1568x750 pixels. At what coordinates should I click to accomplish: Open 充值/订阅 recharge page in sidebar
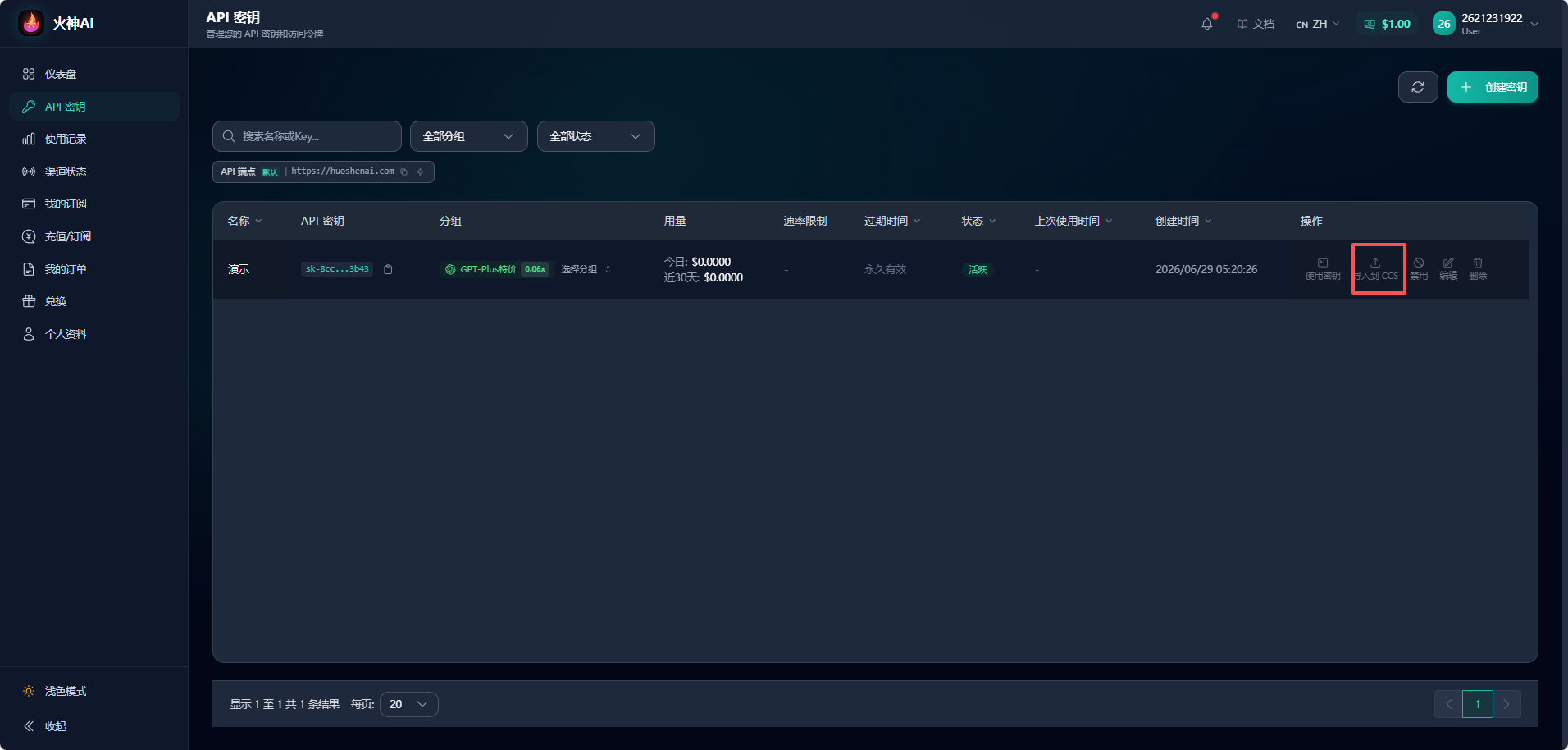(x=94, y=236)
